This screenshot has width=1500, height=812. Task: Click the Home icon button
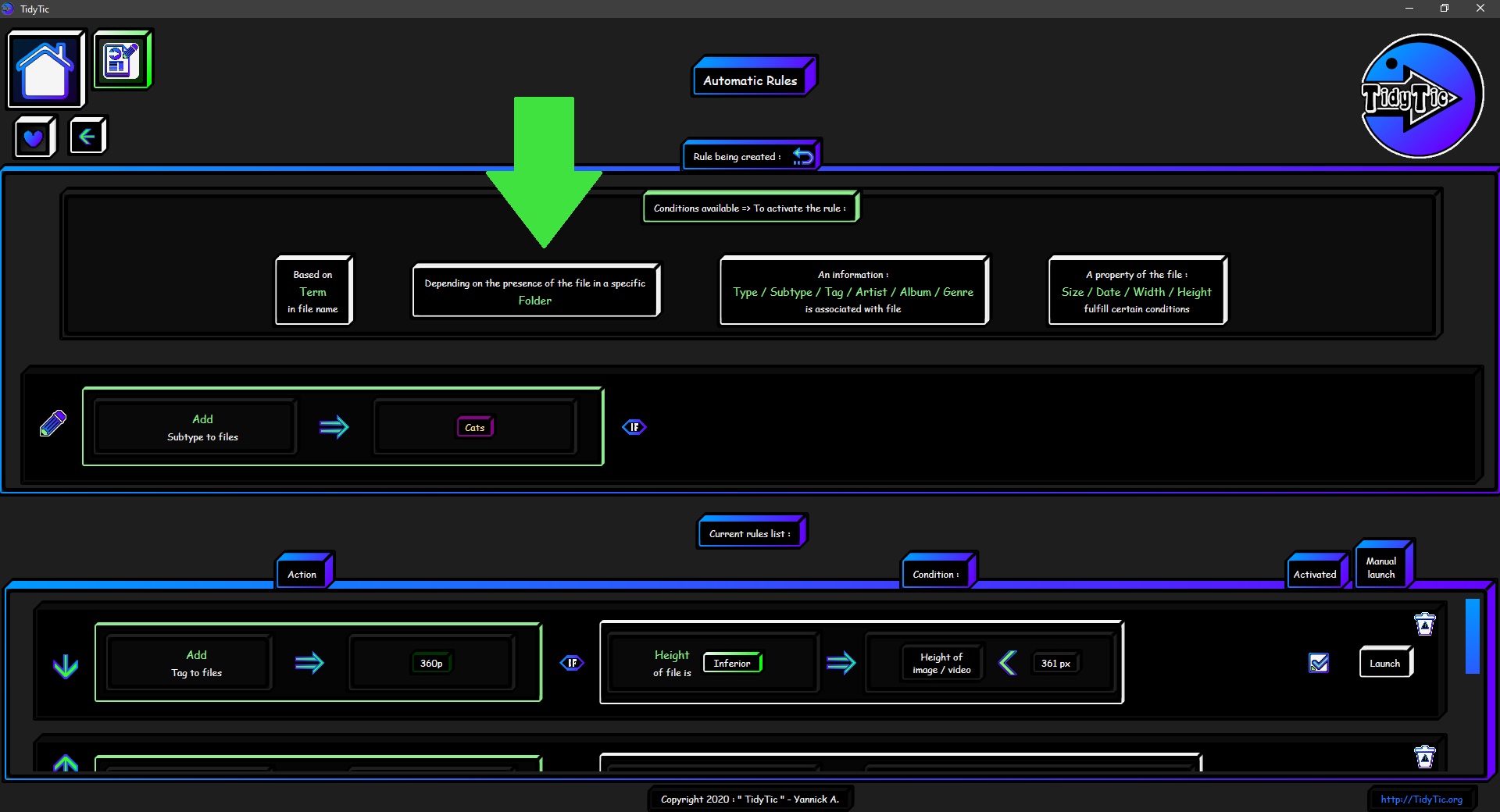[x=45, y=69]
